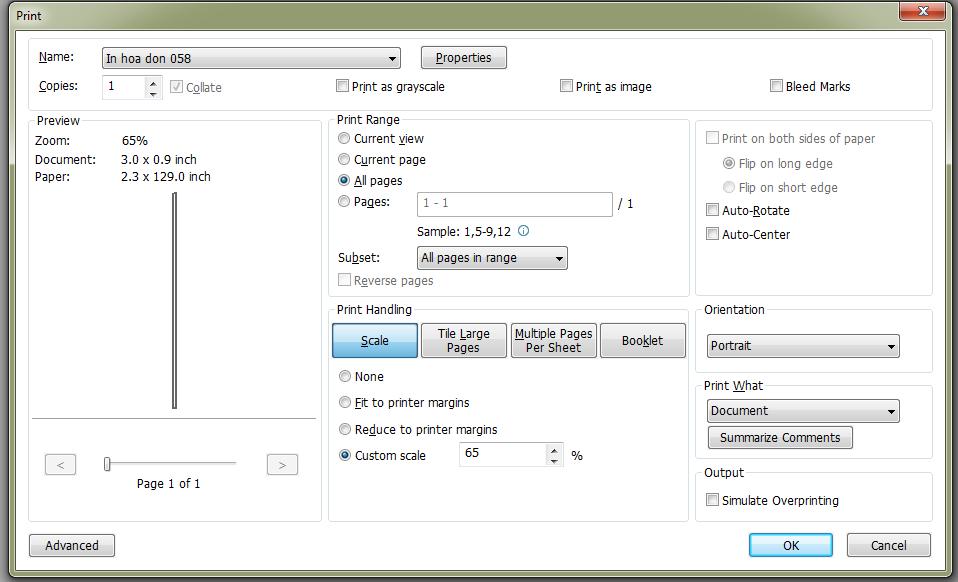Go to next preview page arrow
The height and width of the screenshot is (582, 958).
[x=282, y=465]
